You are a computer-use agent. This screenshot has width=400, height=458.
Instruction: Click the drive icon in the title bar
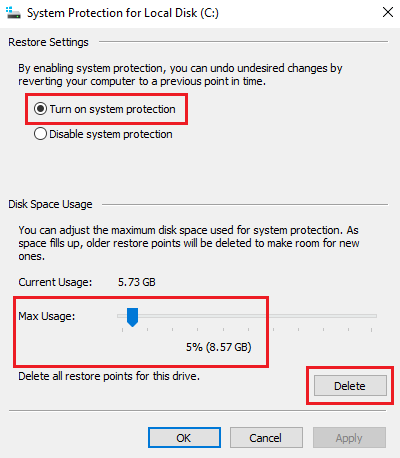tap(13, 13)
